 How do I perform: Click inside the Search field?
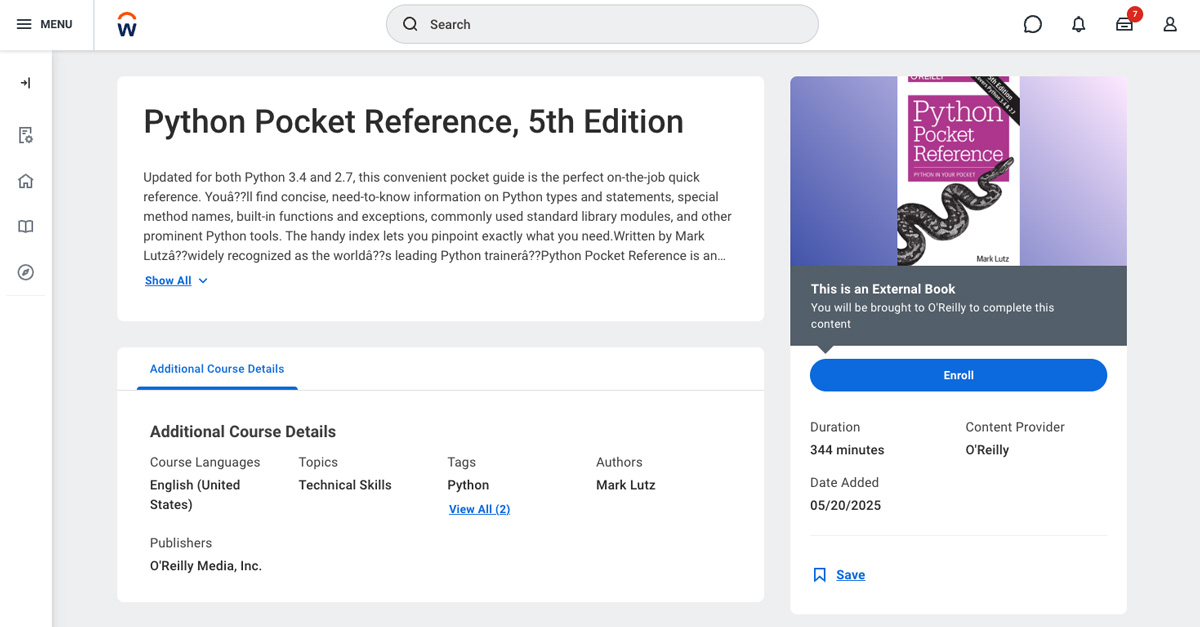click(x=602, y=24)
